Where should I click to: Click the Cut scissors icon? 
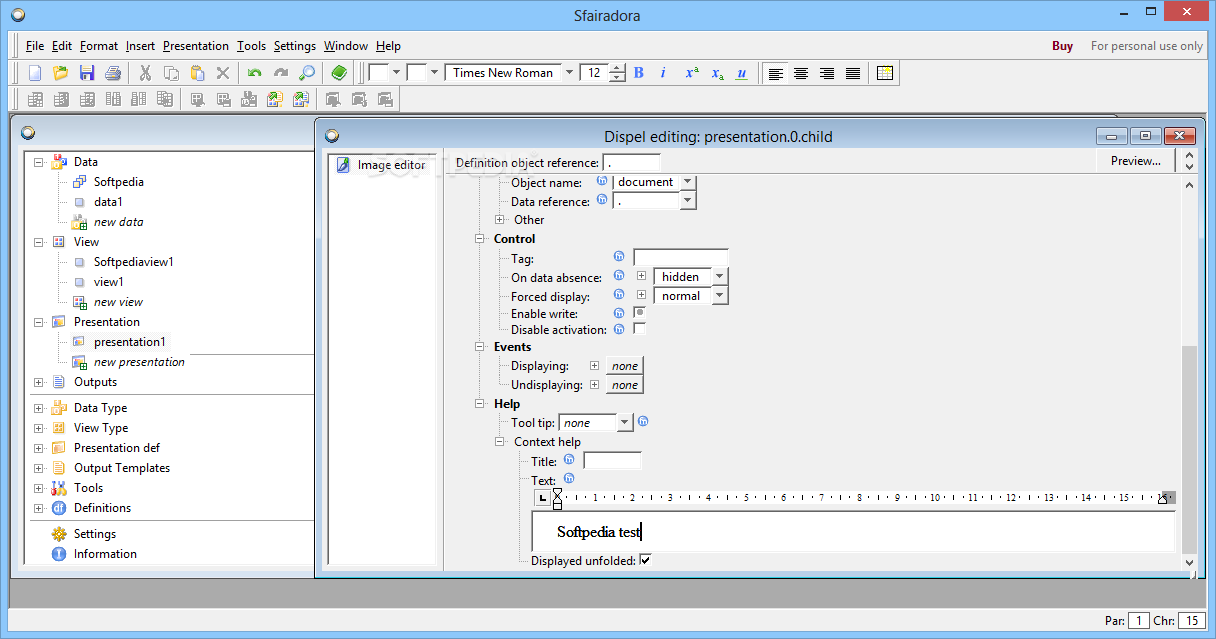pyautogui.click(x=145, y=73)
